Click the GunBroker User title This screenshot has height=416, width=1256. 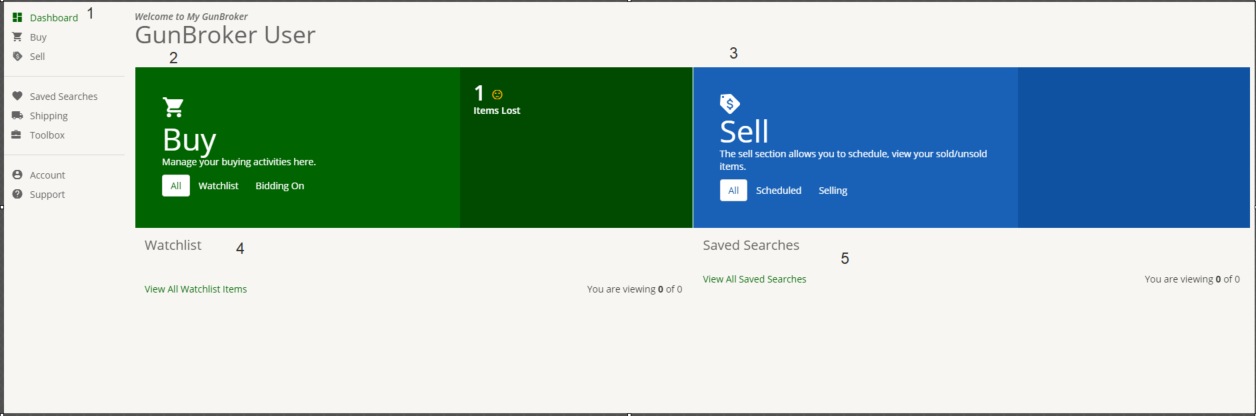click(225, 35)
